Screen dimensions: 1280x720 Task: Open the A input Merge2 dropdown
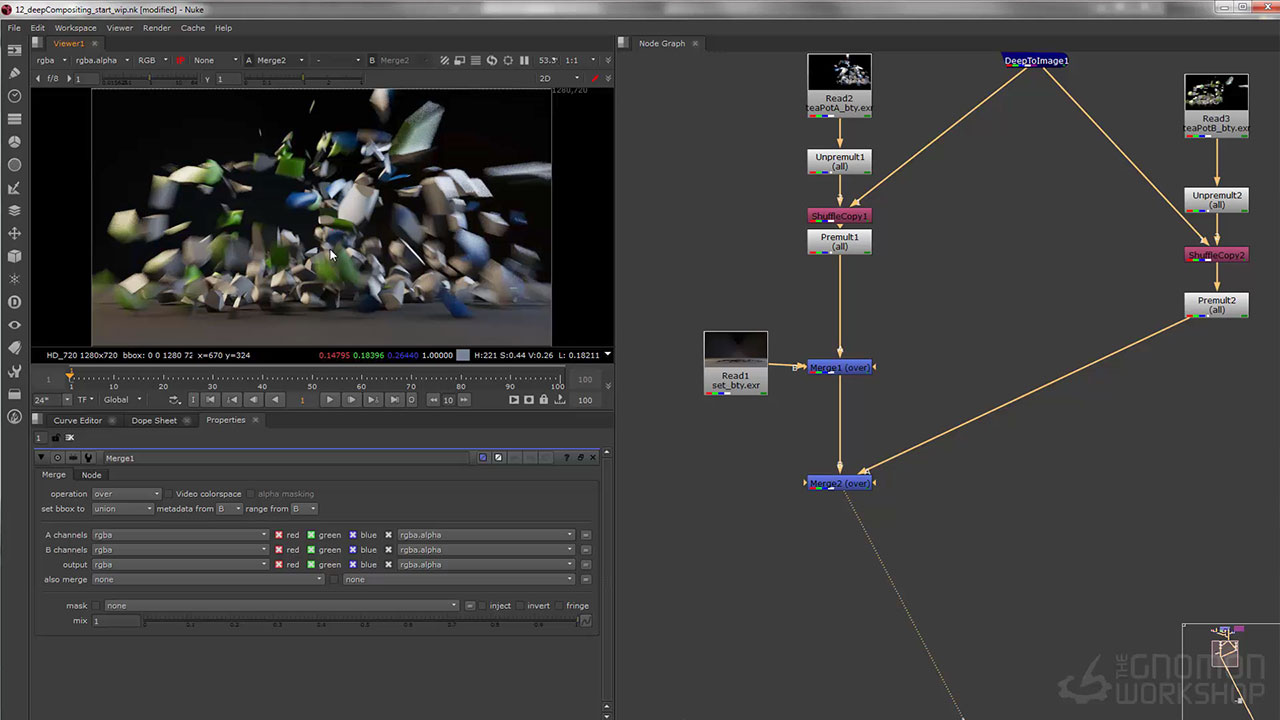(281, 60)
